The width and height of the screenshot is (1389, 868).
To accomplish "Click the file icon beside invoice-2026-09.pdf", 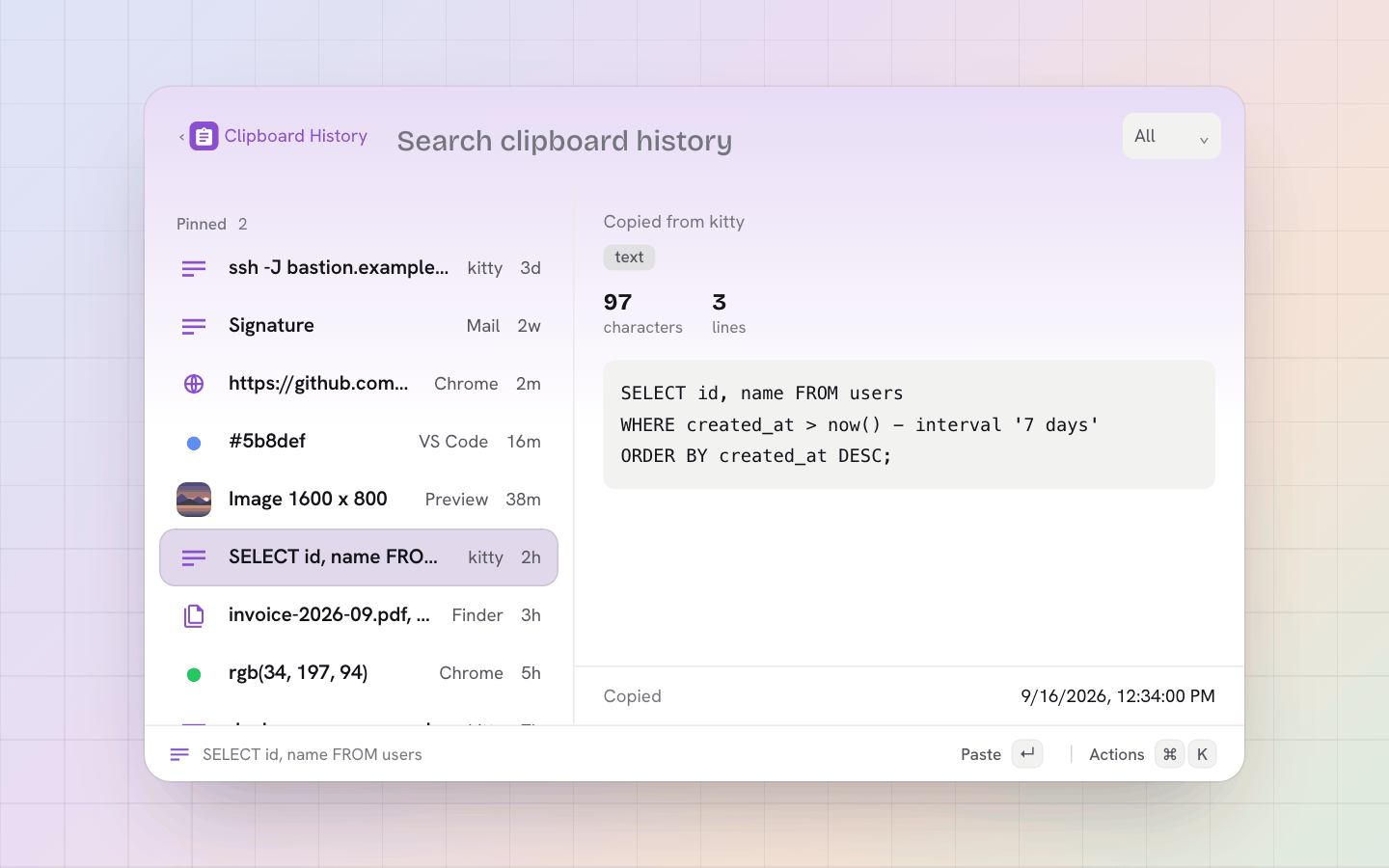I will [194, 615].
